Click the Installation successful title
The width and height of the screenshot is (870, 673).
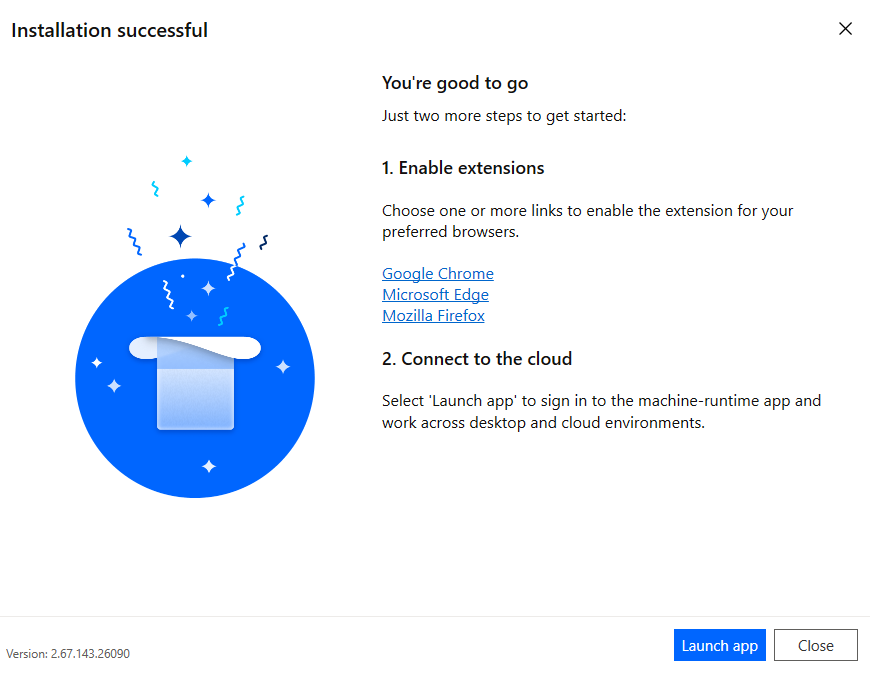109,30
